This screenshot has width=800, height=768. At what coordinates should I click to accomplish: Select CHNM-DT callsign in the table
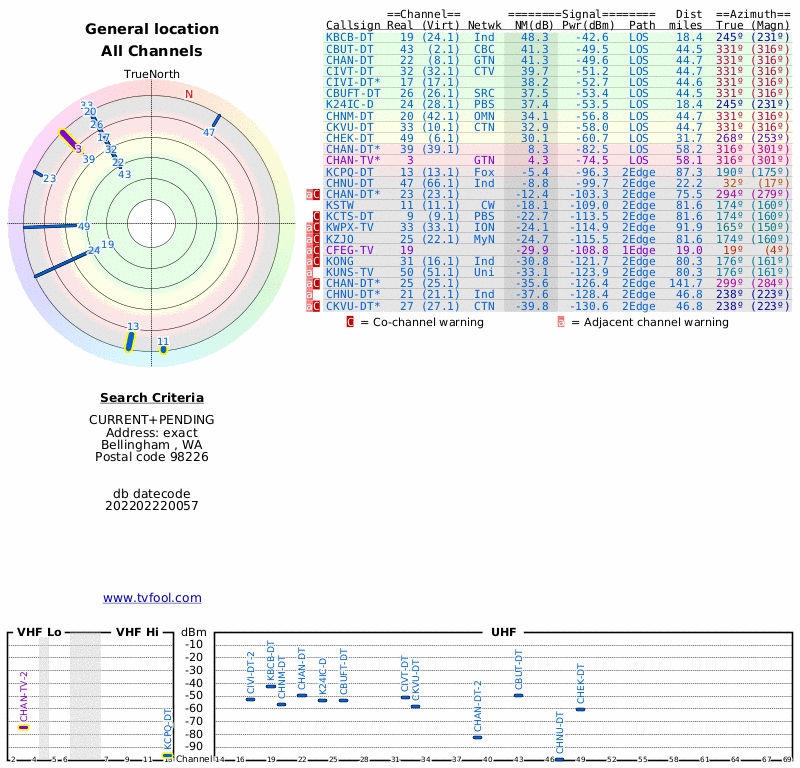point(349,116)
